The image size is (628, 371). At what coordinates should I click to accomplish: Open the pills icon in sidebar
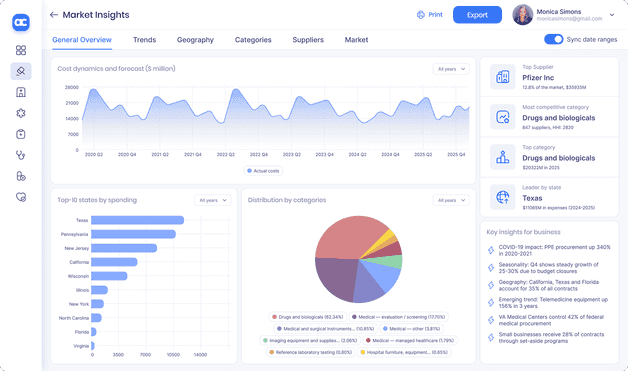click(x=21, y=176)
